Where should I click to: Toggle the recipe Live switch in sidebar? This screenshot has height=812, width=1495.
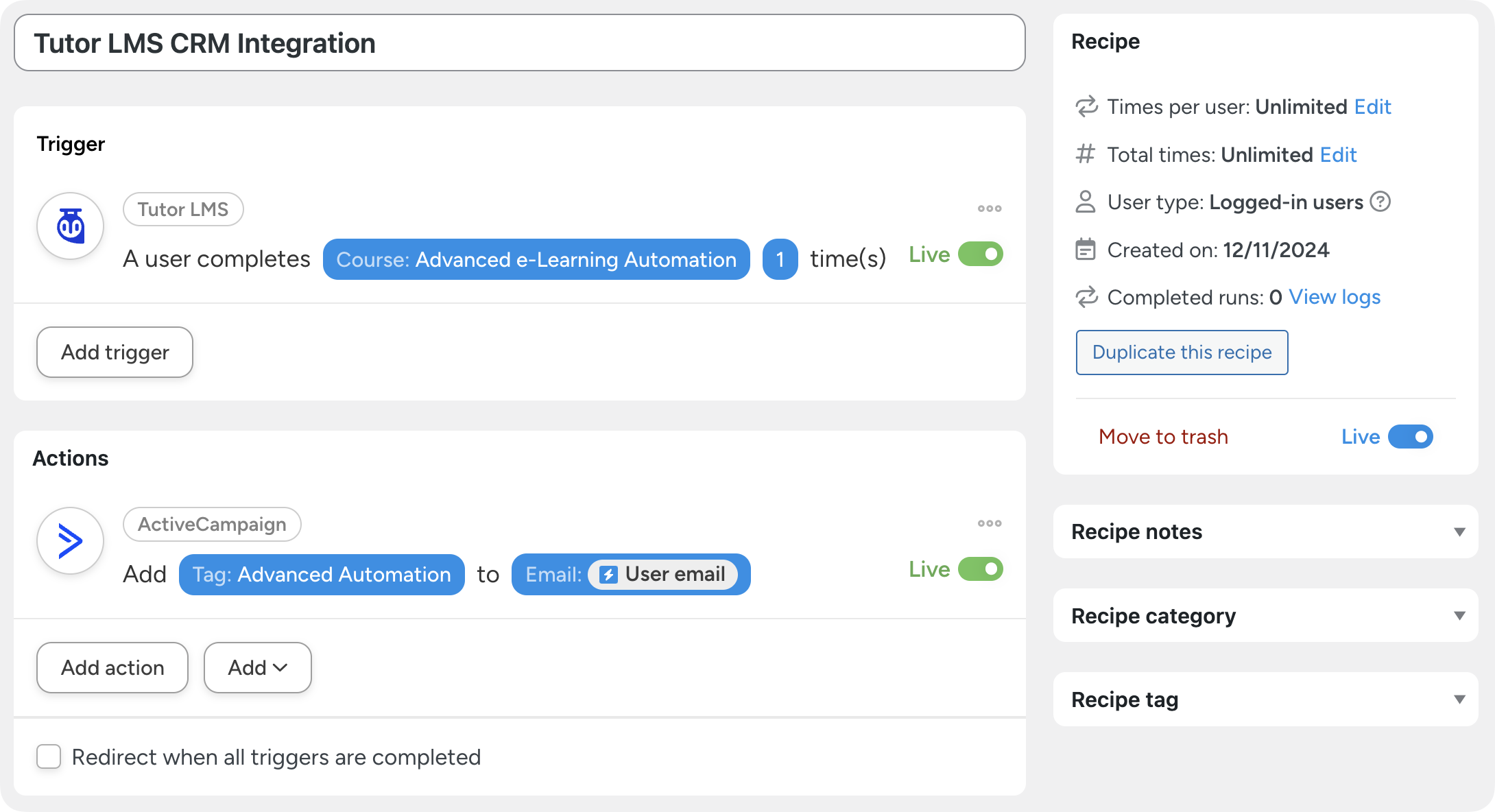(x=1410, y=437)
